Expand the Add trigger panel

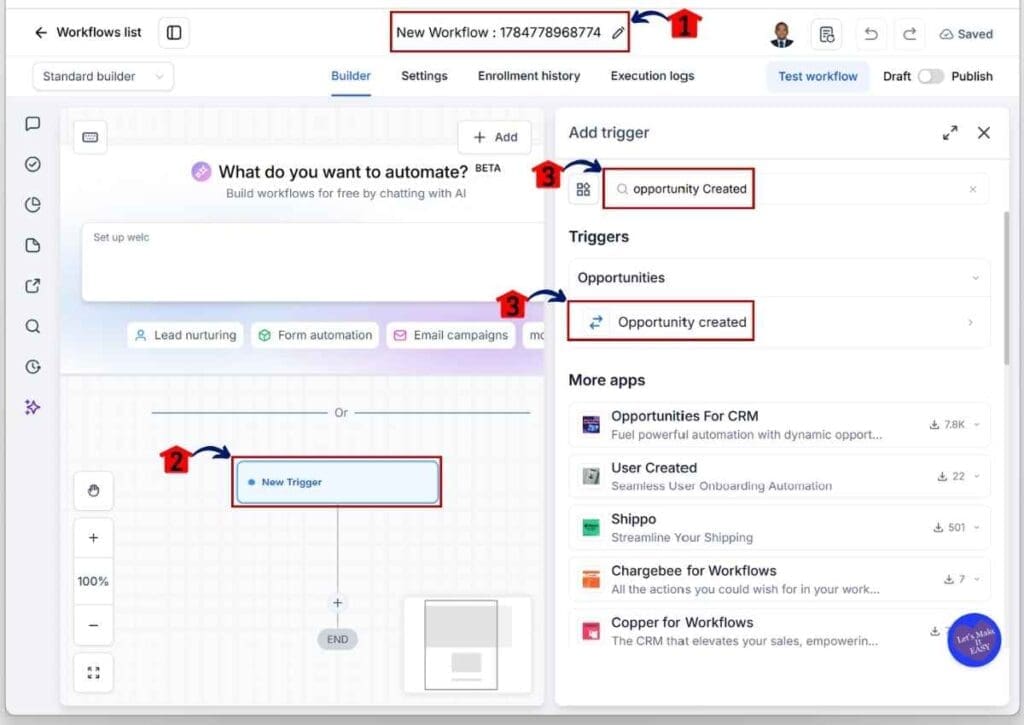tap(950, 133)
